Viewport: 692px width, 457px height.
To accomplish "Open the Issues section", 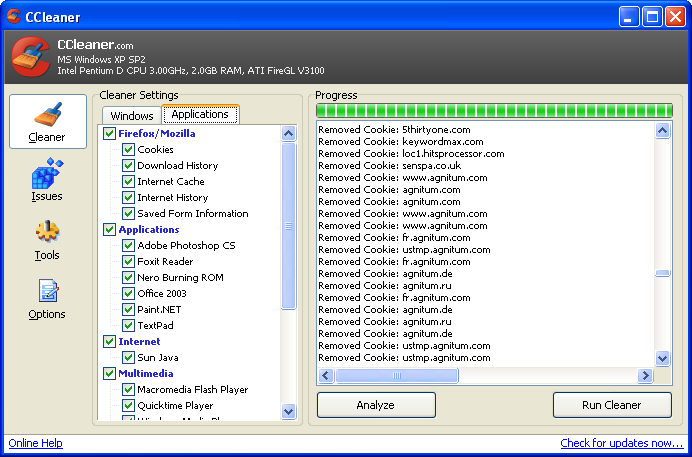I will pos(47,180).
